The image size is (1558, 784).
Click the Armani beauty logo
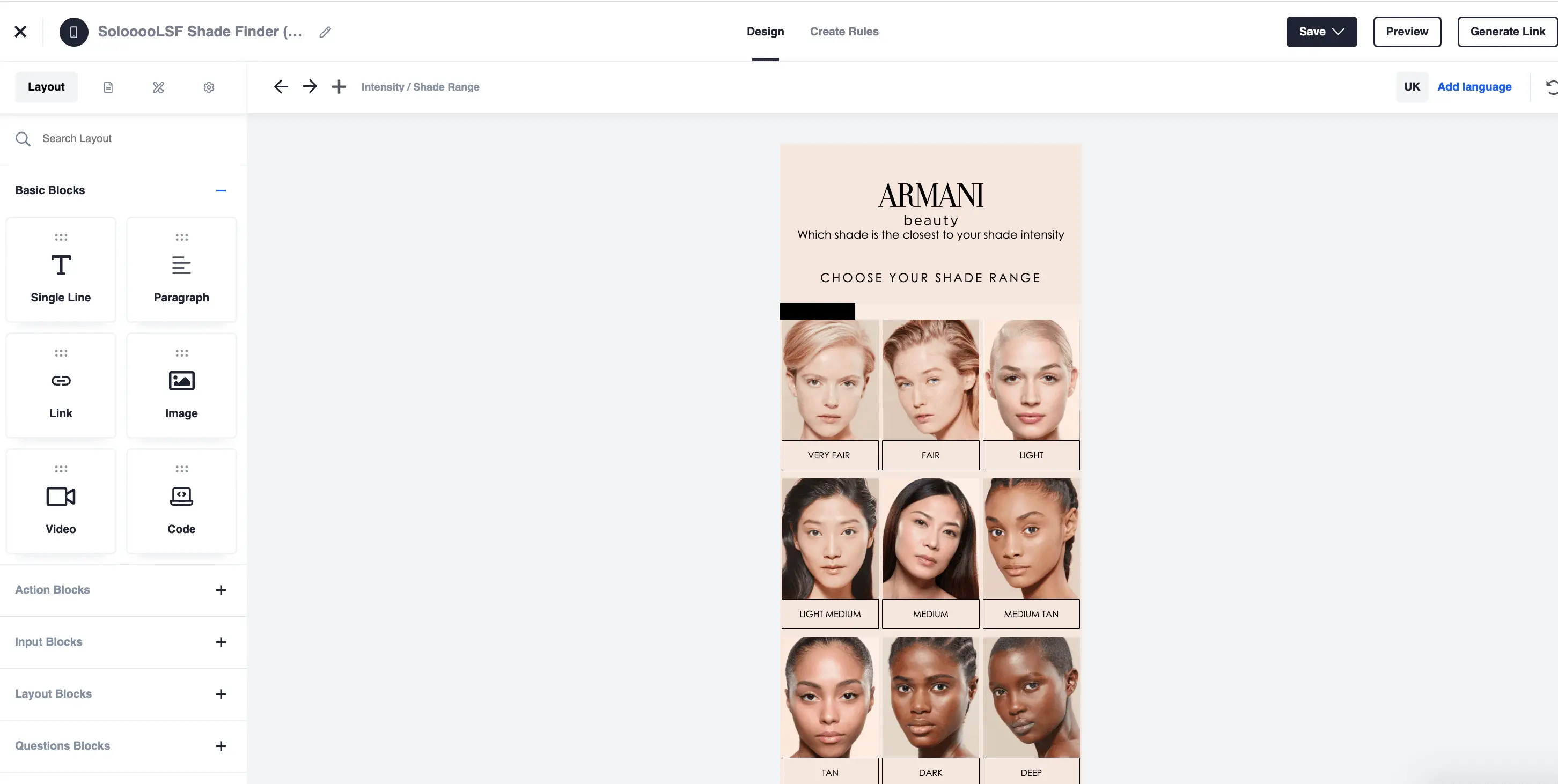930,204
